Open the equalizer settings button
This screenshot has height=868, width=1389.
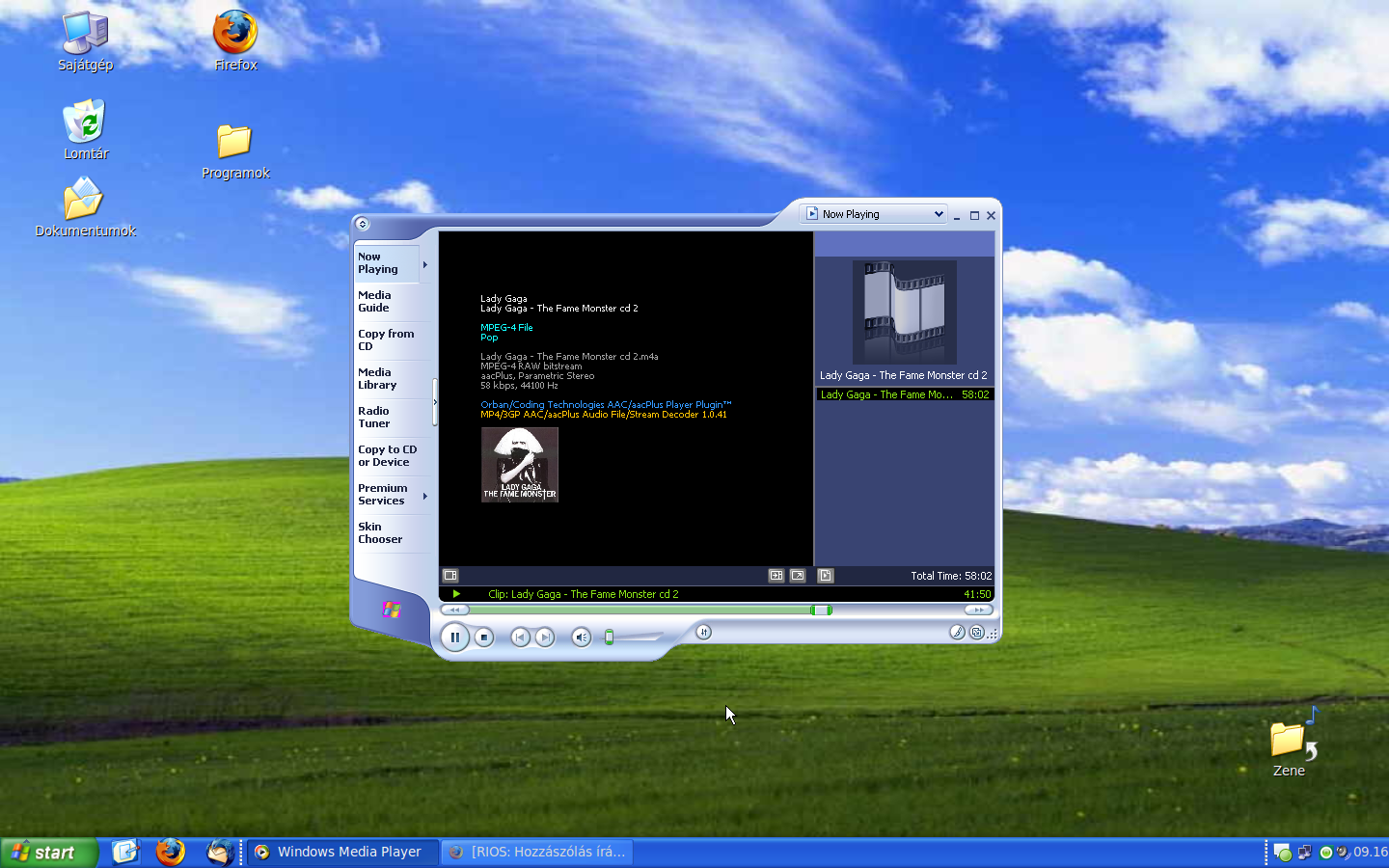click(703, 632)
